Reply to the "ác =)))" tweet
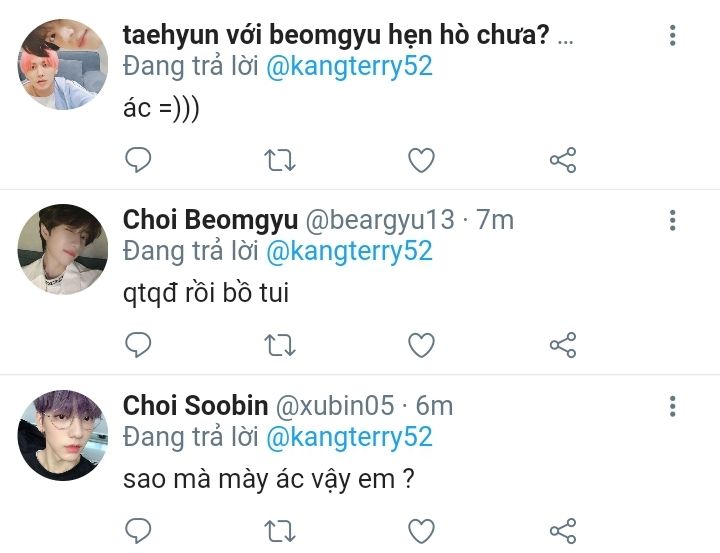Image resolution: width=720 pixels, height=553 pixels. (x=138, y=160)
